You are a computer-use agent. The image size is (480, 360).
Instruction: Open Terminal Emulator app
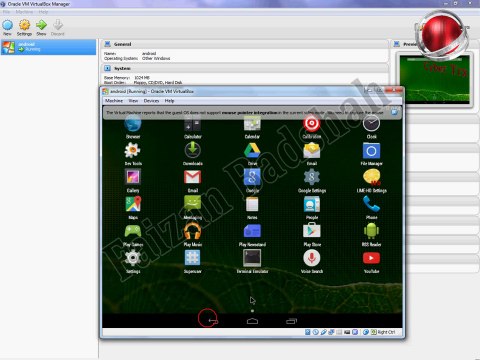[252, 260]
